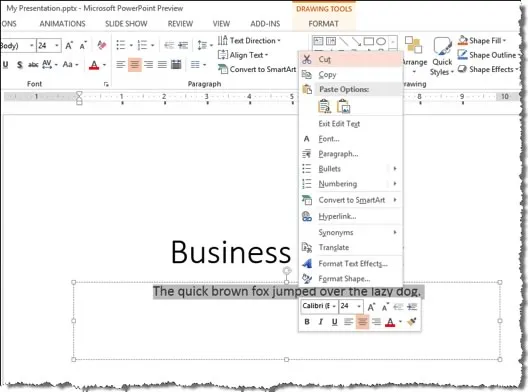Decrease list level in ribbon
Viewport: 528px width, 392px height.
point(169,45)
